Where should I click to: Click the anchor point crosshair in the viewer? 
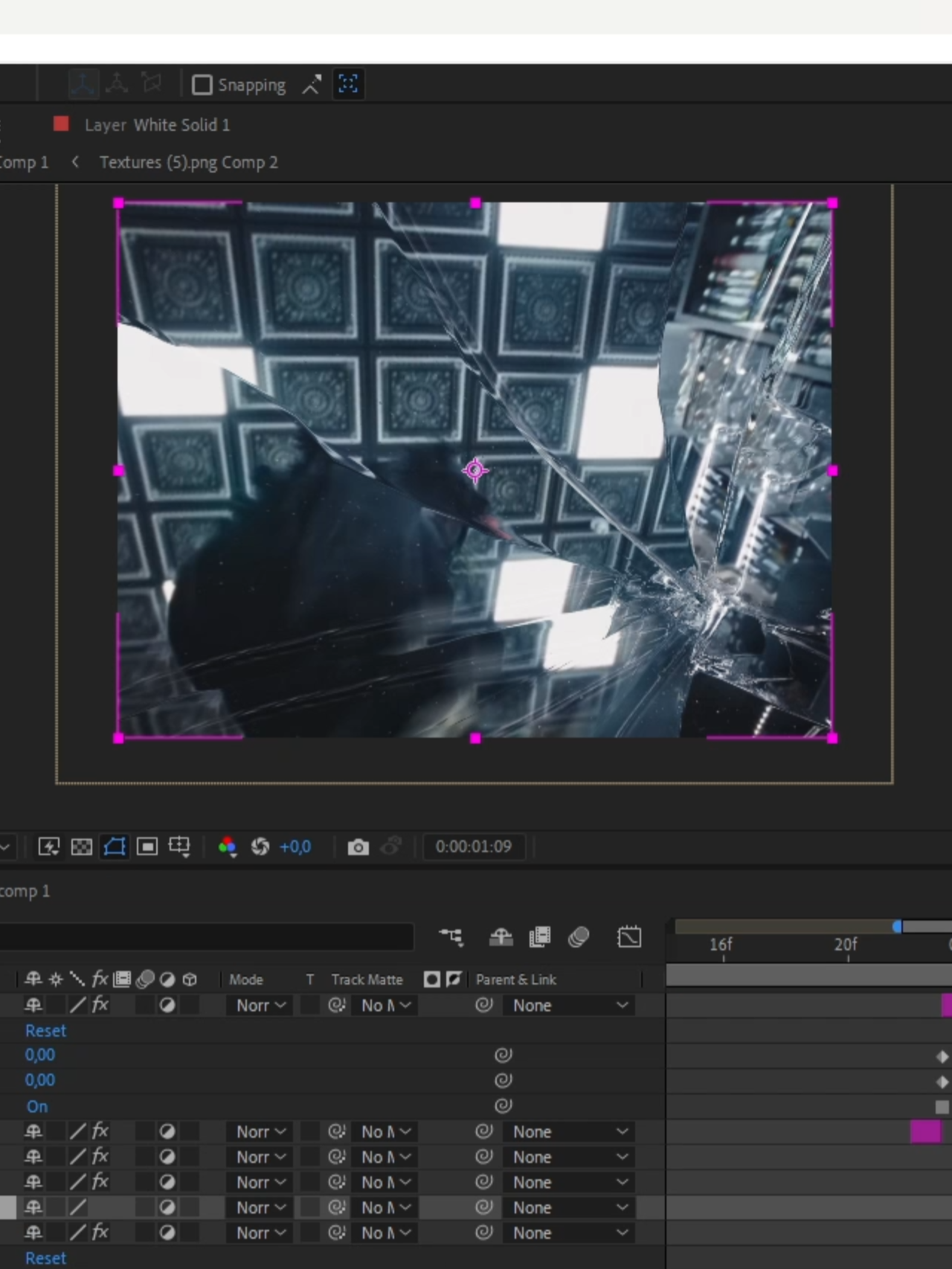475,470
